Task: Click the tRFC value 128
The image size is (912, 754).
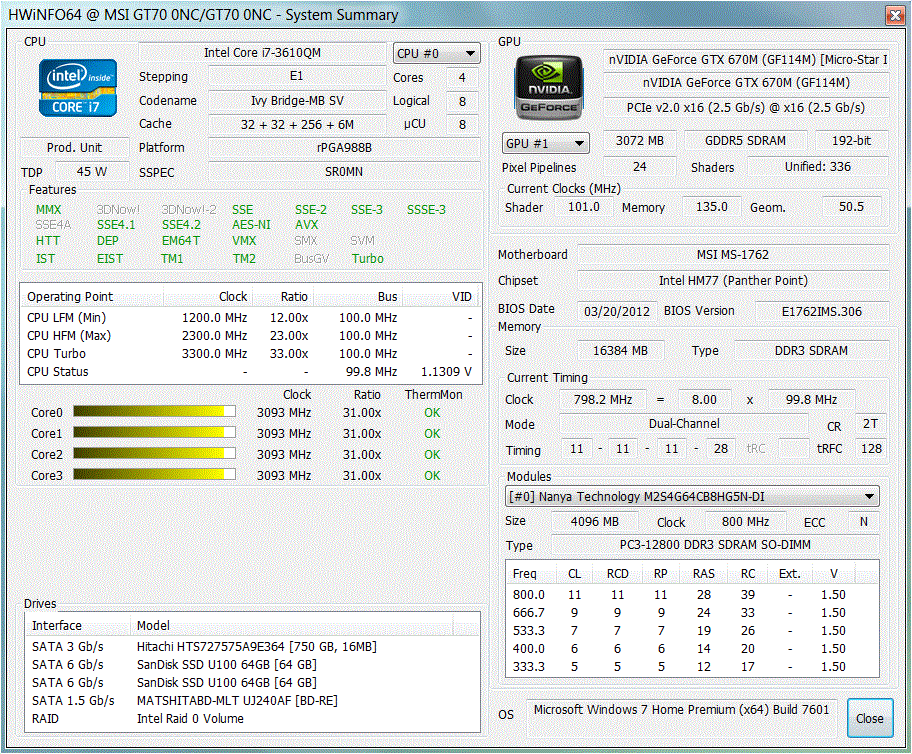Action: tap(871, 449)
